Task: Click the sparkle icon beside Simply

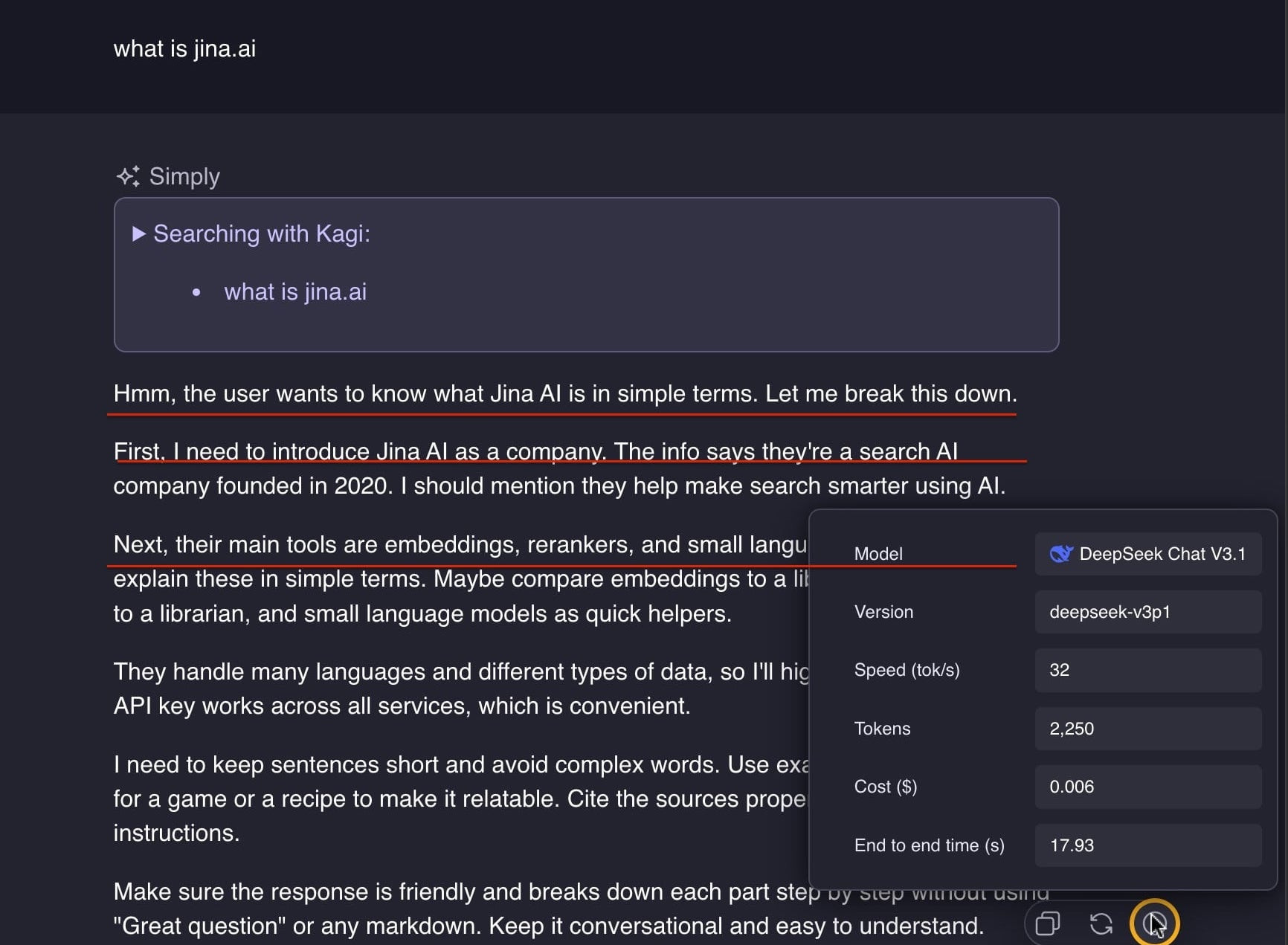Action: click(127, 176)
